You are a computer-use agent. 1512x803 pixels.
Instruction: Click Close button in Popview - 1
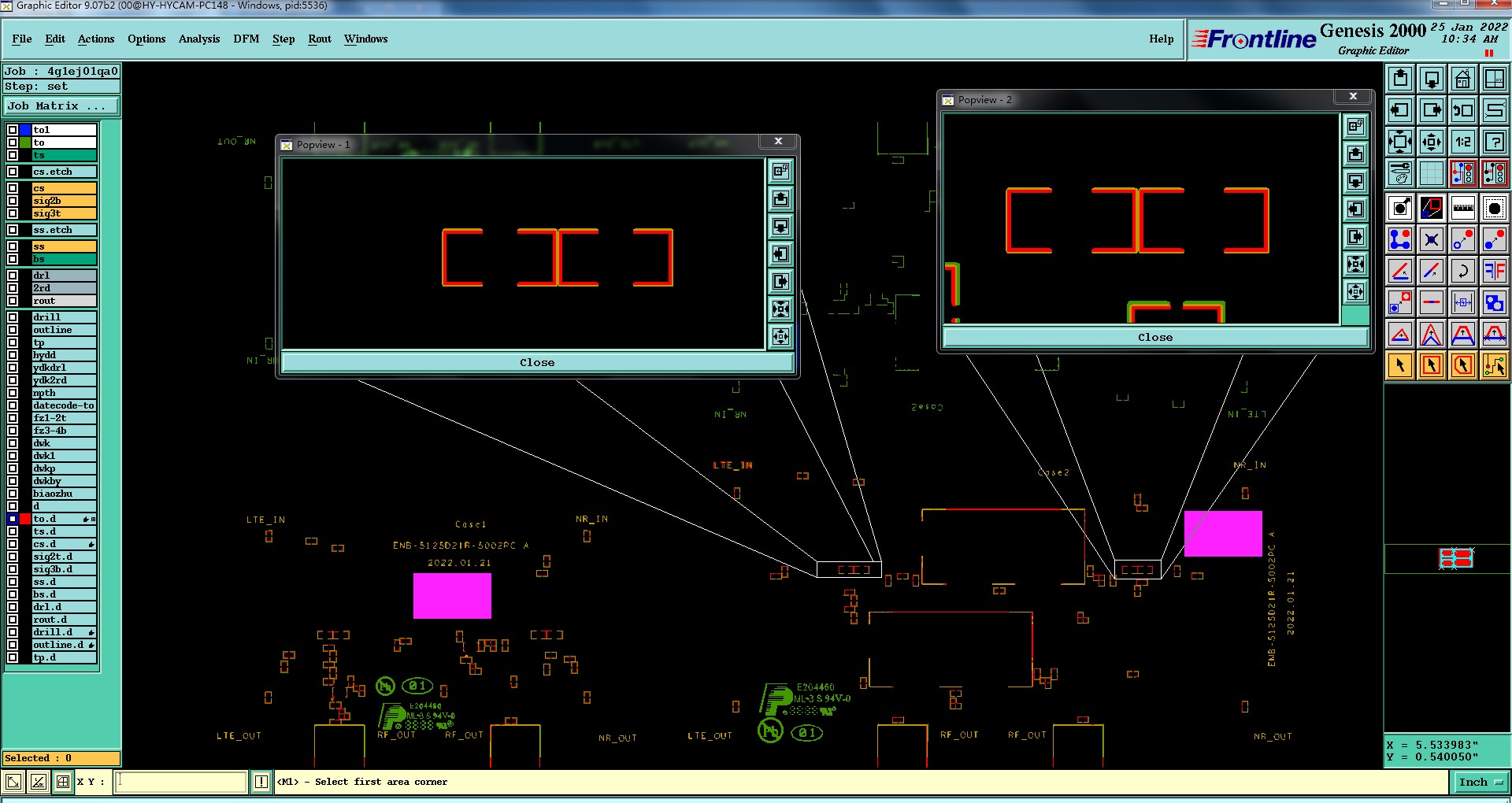[x=537, y=362]
